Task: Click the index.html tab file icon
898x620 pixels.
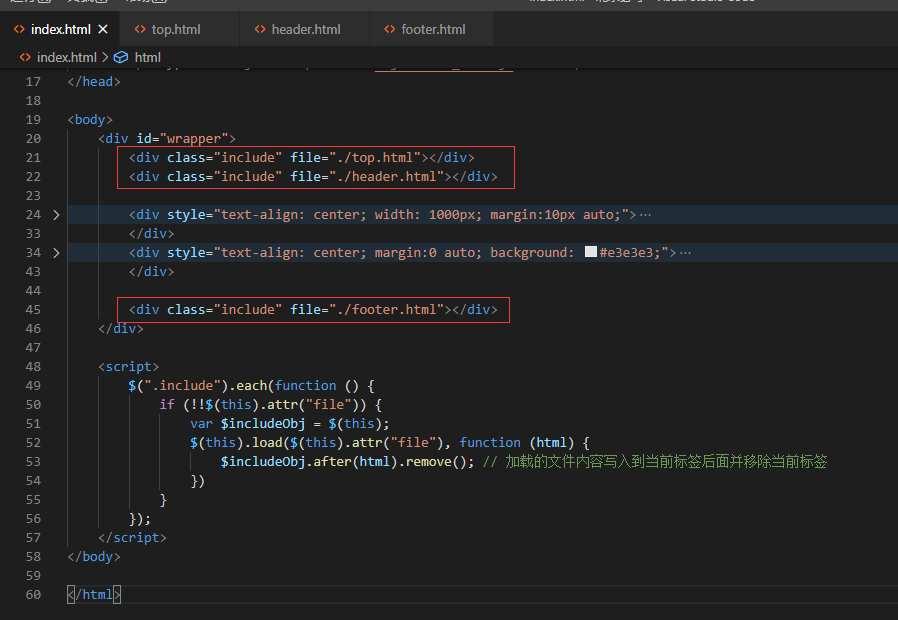Action: (x=19, y=29)
